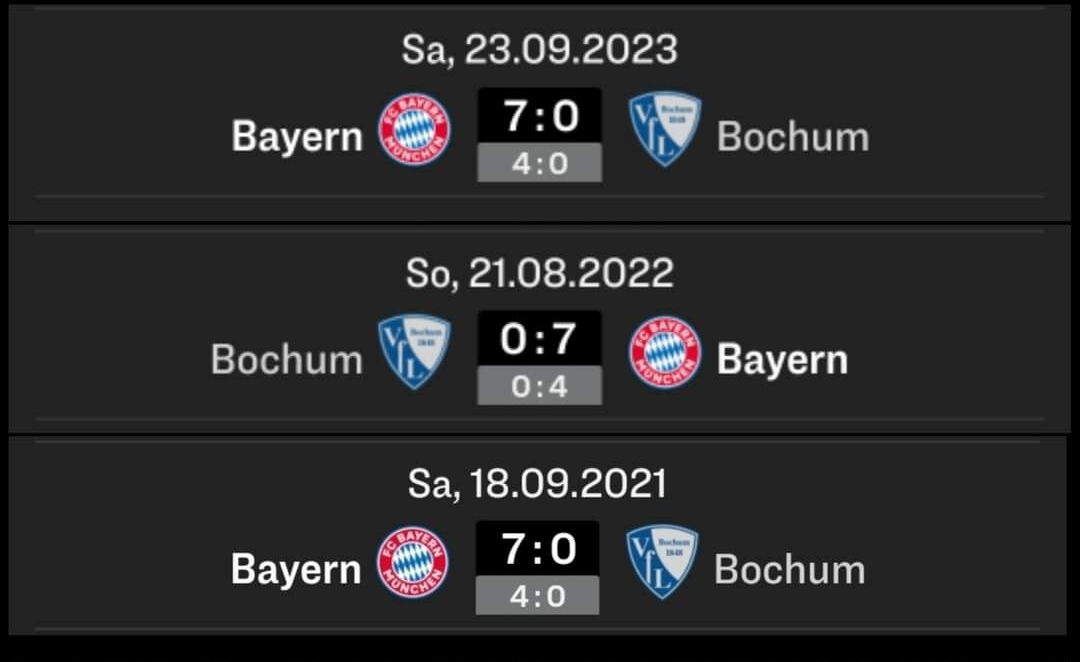Select the 0:4 halftime score box
Screen dimensions: 1080x662
coord(540,386)
